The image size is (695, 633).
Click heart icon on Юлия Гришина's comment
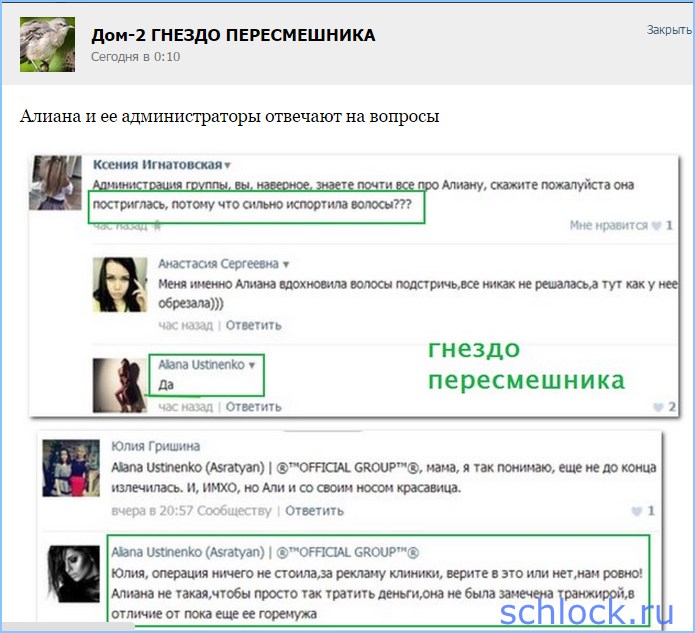tap(636, 511)
